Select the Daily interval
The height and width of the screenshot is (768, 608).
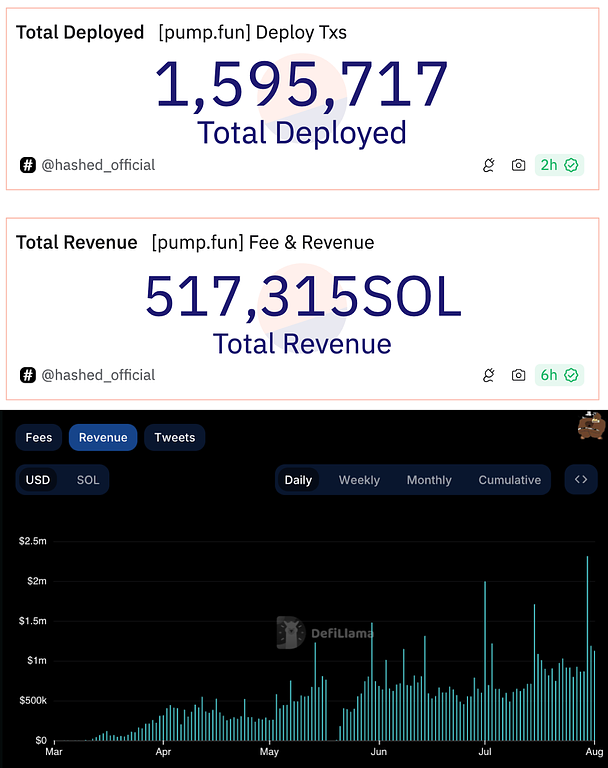point(298,480)
